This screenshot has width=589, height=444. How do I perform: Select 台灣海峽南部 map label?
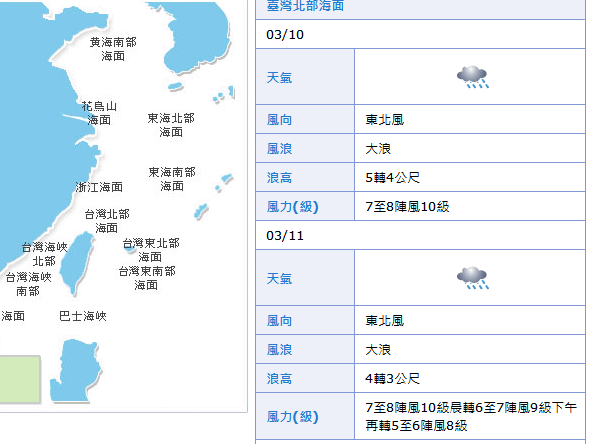[x=29, y=284]
